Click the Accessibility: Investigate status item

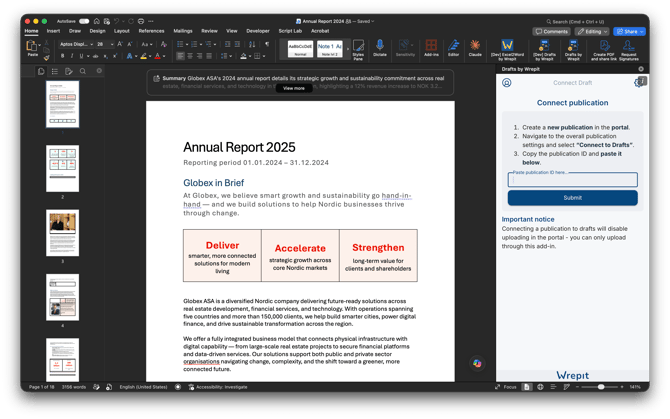pyautogui.click(x=218, y=387)
